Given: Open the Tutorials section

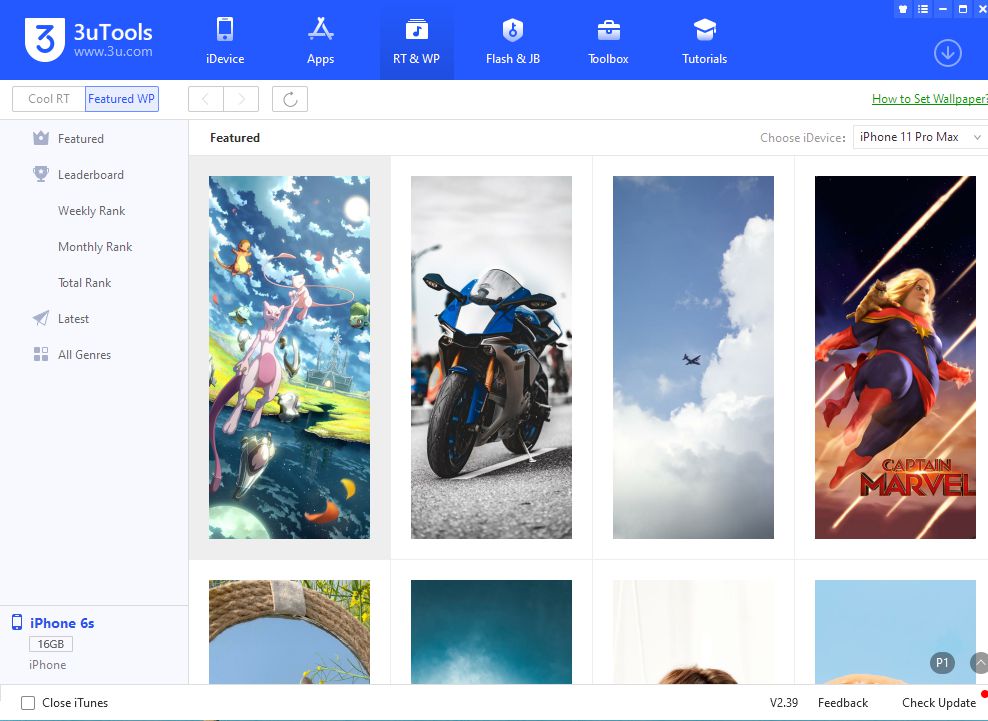Looking at the screenshot, I should pos(704,41).
